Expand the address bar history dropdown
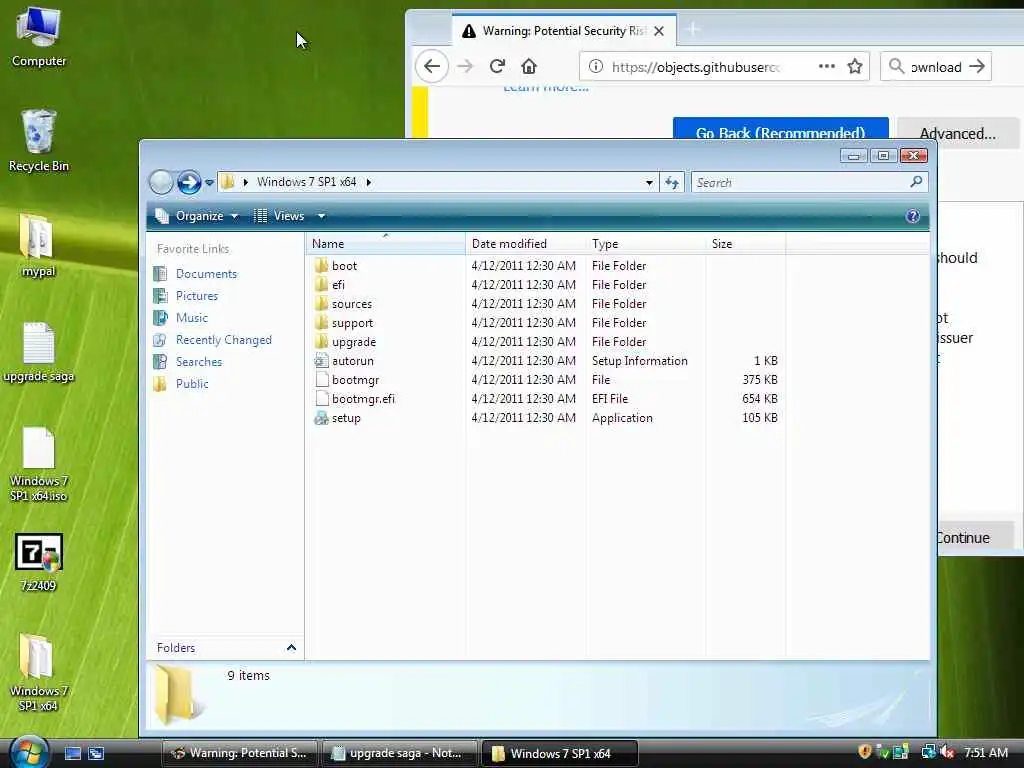1024x768 pixels. coord(649,182)
